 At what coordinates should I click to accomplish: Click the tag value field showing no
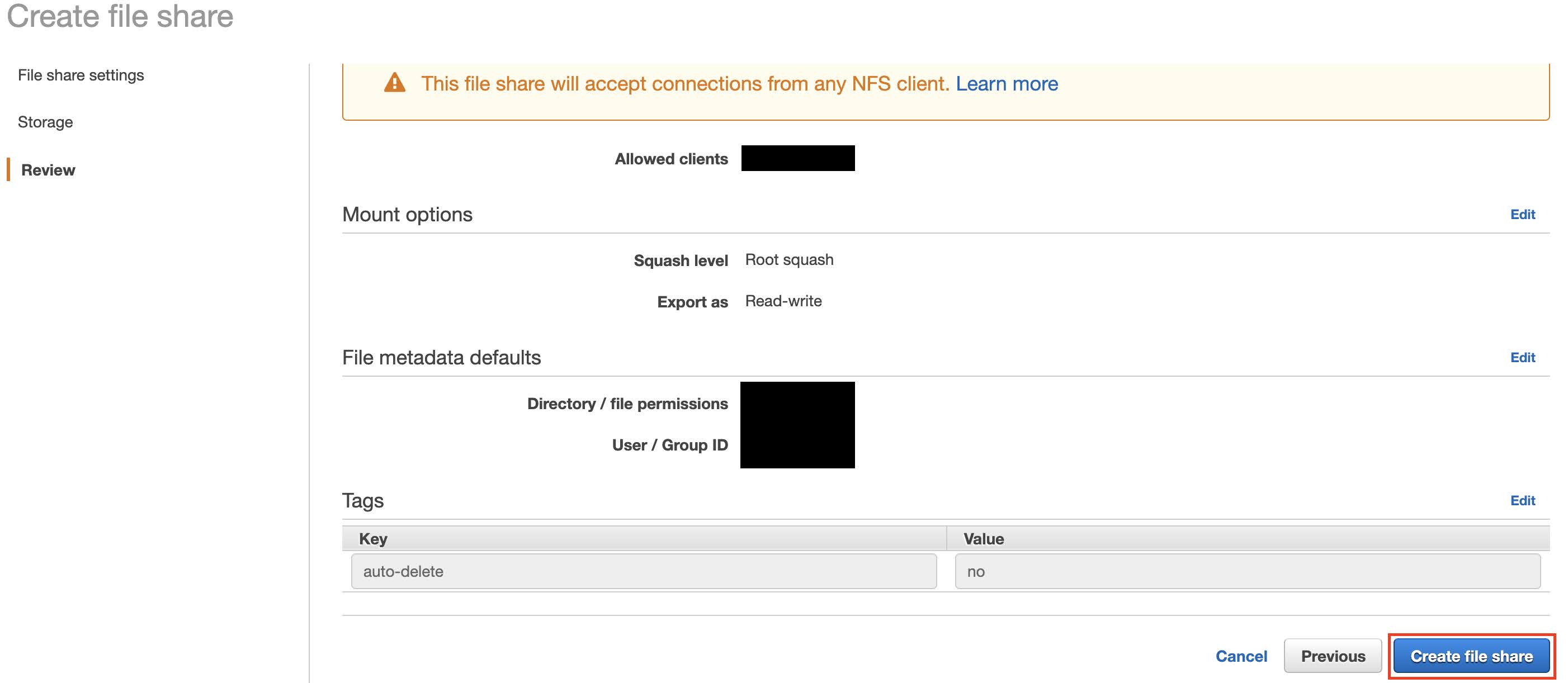coord(1247,571)
